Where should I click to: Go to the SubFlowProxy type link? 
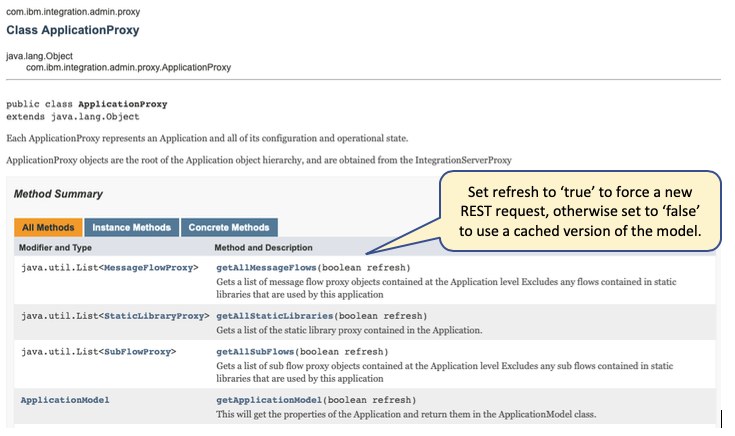[147, 352]
